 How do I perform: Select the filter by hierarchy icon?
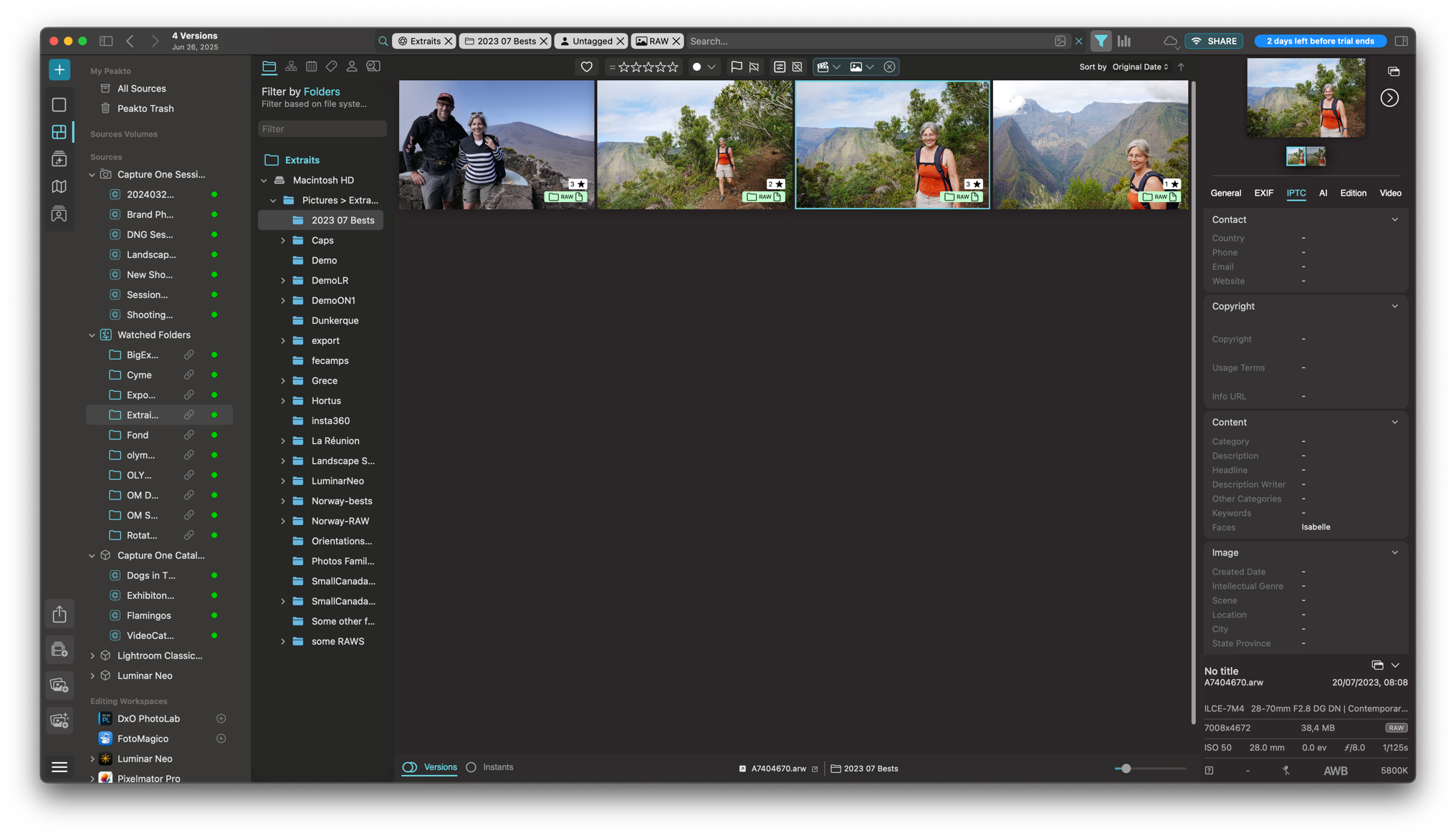click(x=291, y=67)
